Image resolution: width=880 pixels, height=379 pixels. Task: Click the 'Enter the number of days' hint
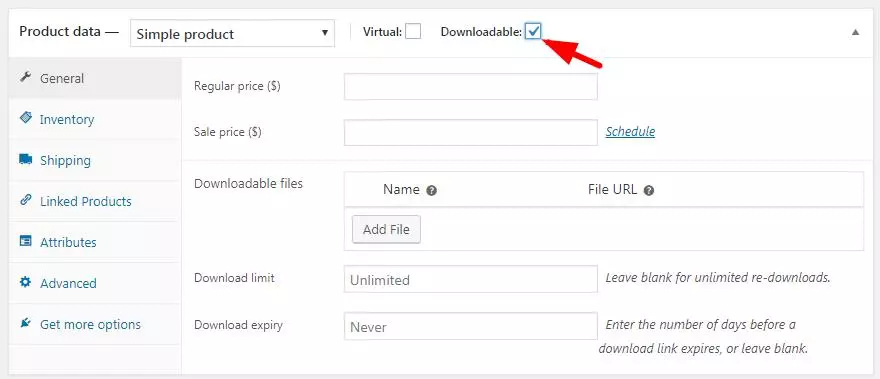703,336
